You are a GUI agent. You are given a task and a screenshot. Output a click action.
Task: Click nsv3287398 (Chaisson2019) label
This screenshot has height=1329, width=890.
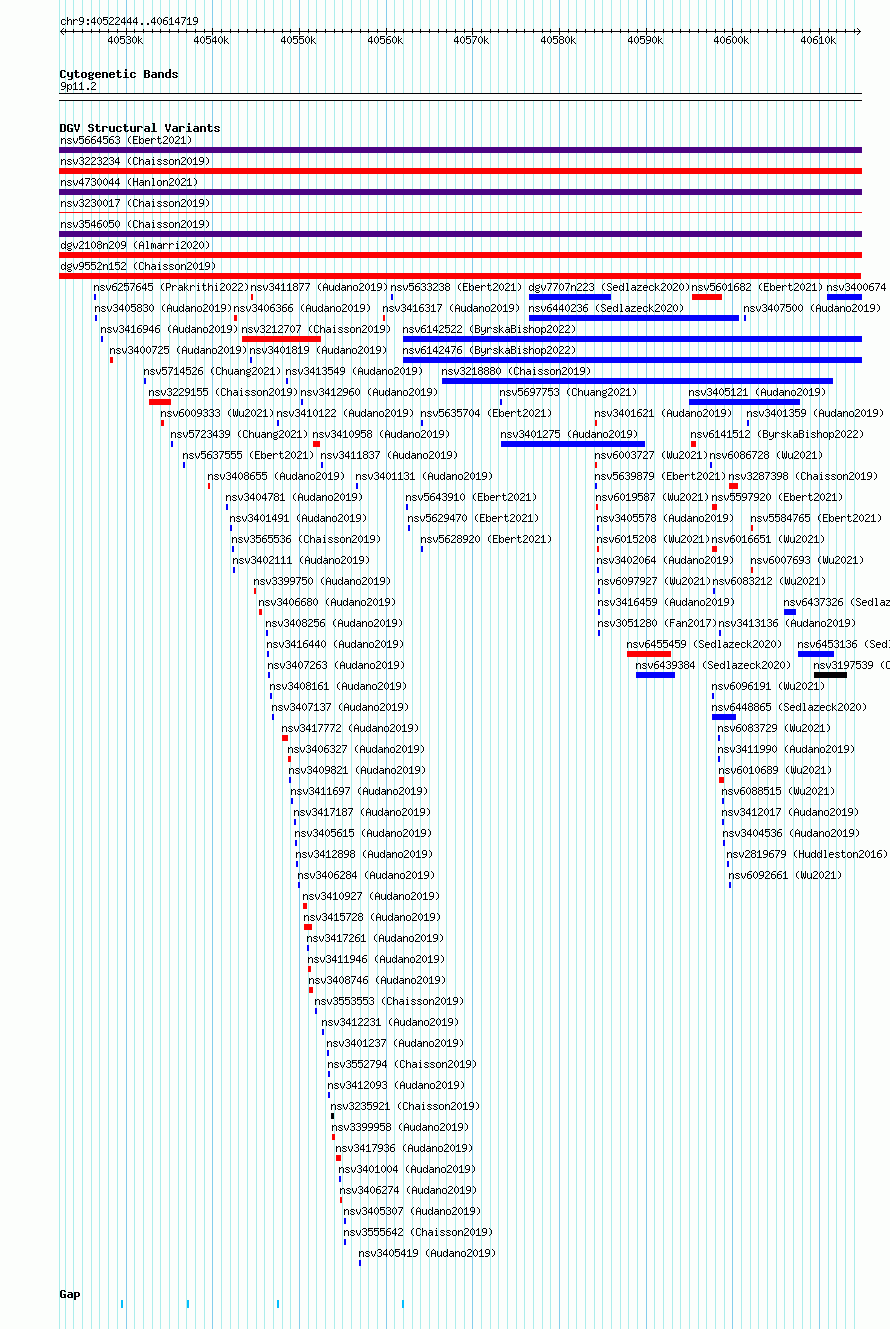(803, 477)
